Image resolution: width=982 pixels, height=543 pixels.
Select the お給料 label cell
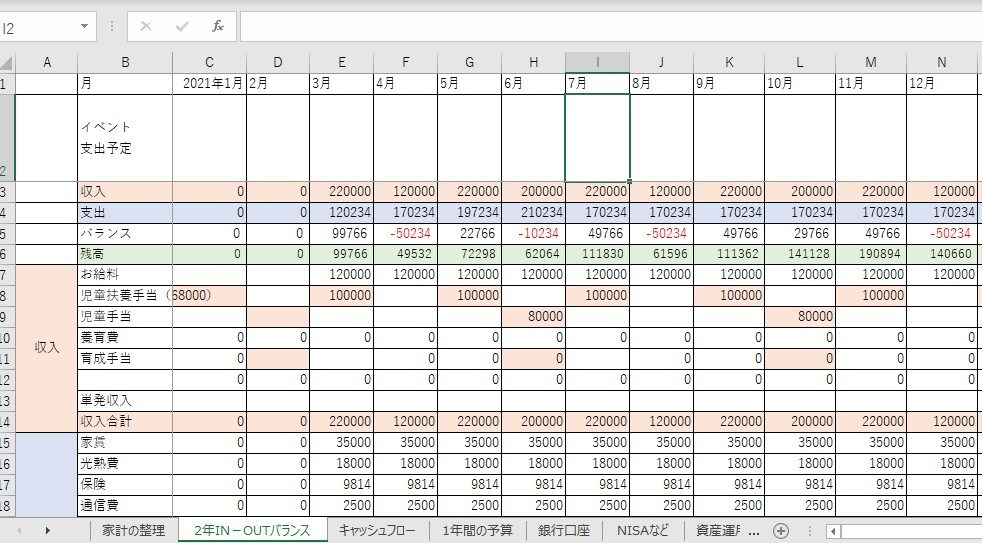[x=125, y=274]
